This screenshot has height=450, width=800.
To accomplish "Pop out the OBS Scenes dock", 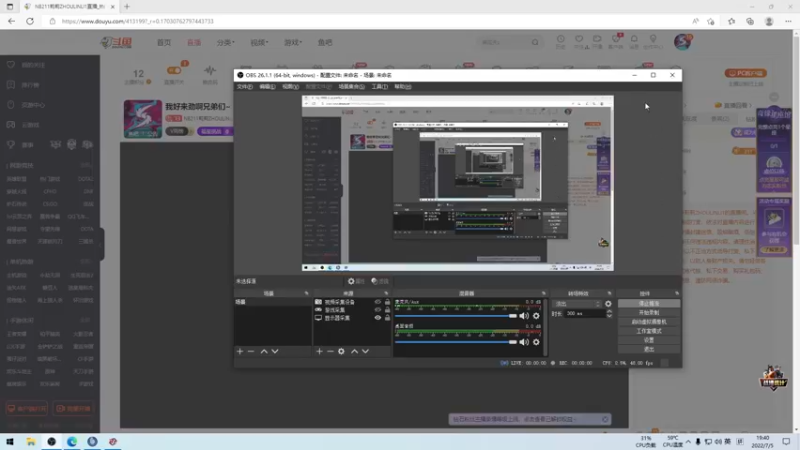I will [307, 293].
